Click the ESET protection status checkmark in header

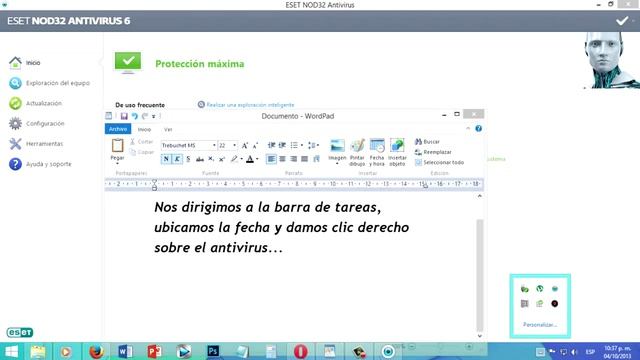point(622,21)
